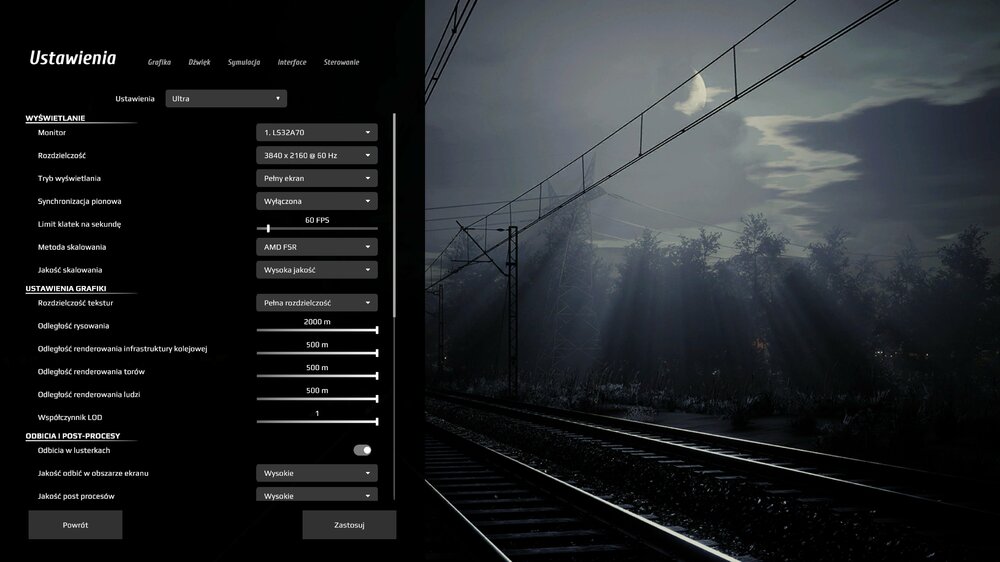This screenshot has height=562, width=1000.
Task: Click the WYŚWIETLANIE section header
Action: 55,118
